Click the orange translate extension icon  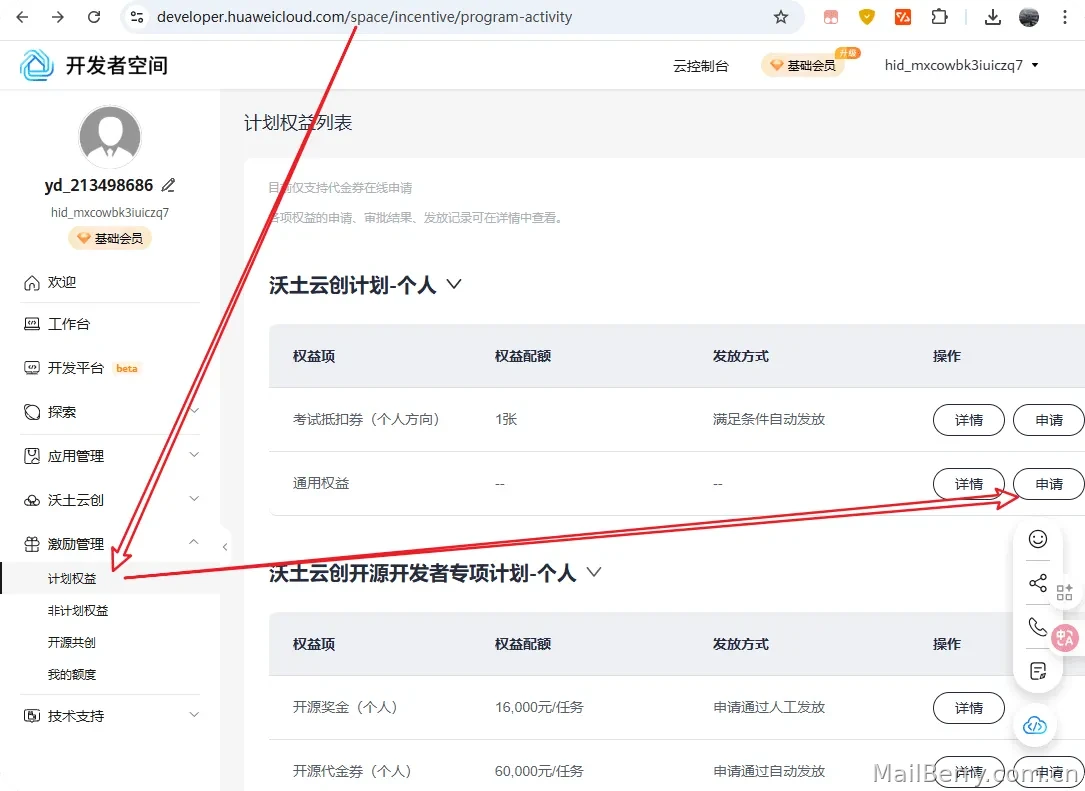click(x=903, y=17)
